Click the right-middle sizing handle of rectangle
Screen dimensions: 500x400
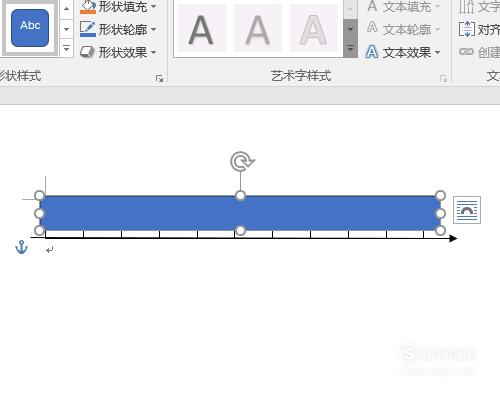440,213
